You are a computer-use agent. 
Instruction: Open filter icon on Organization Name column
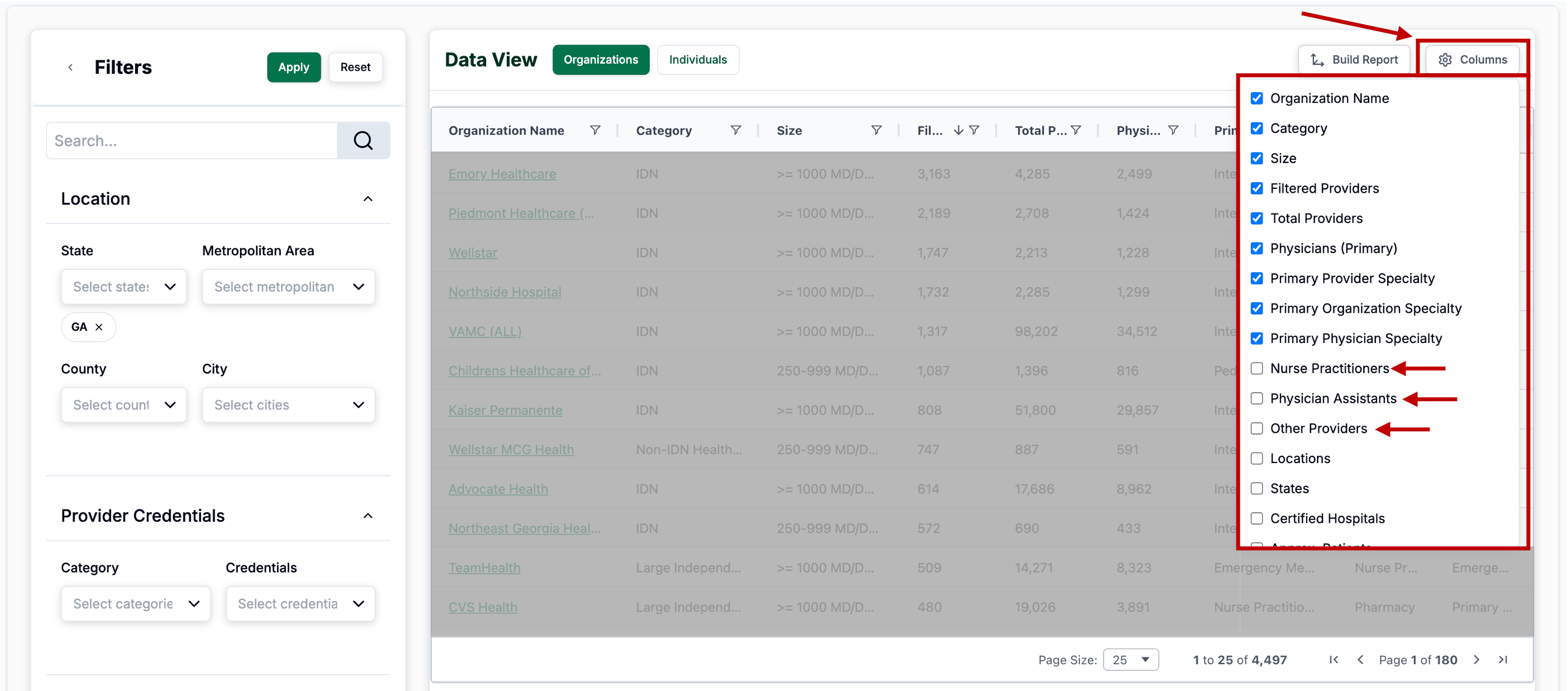click(594, 130)
